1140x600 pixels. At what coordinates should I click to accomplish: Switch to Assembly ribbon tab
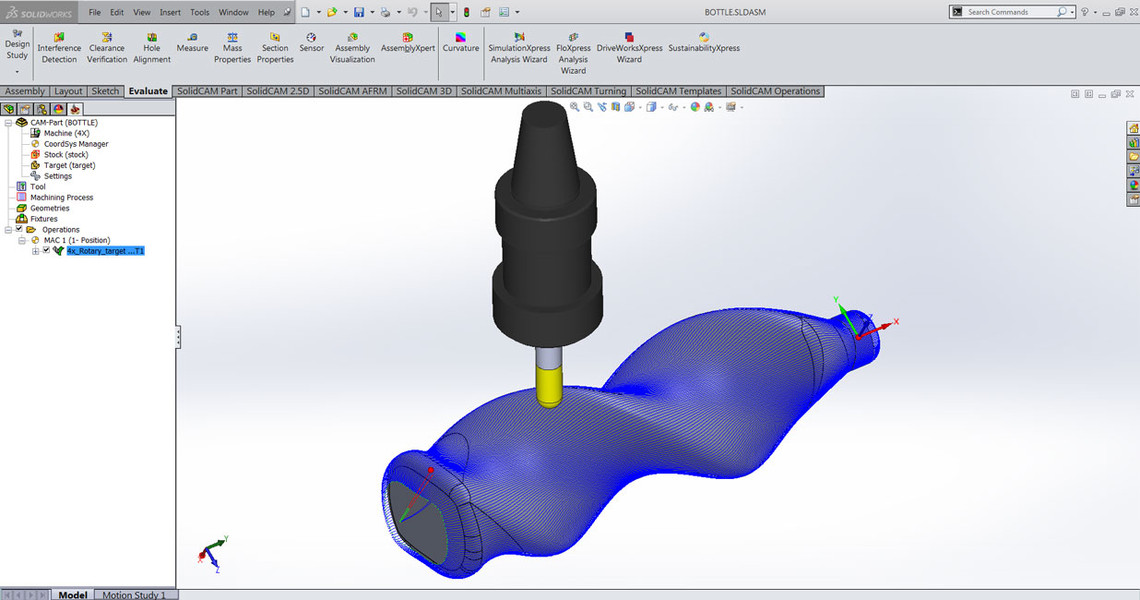25,91
